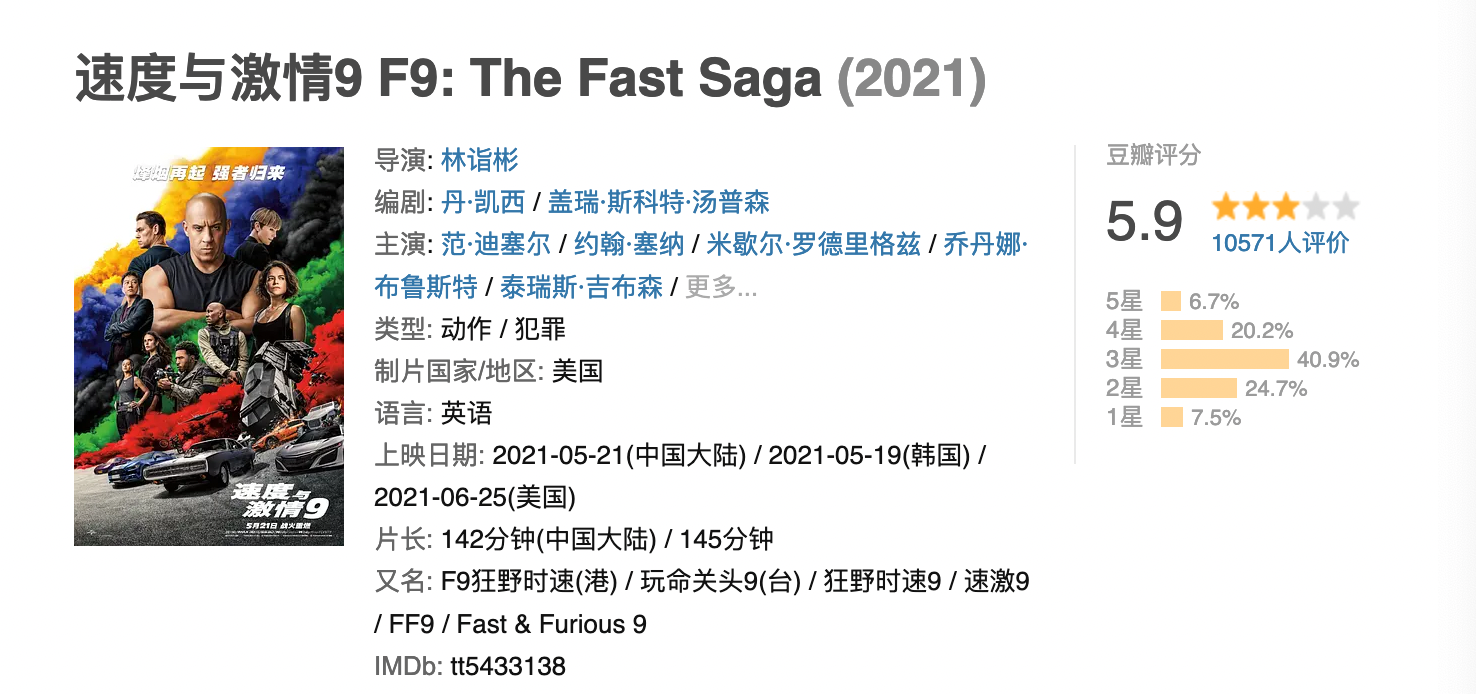The height and width of the screenshot is (694, 1476).
Task: Open actress 米歇尔·罗德里格兹 link
Action: tap(813, 244)
